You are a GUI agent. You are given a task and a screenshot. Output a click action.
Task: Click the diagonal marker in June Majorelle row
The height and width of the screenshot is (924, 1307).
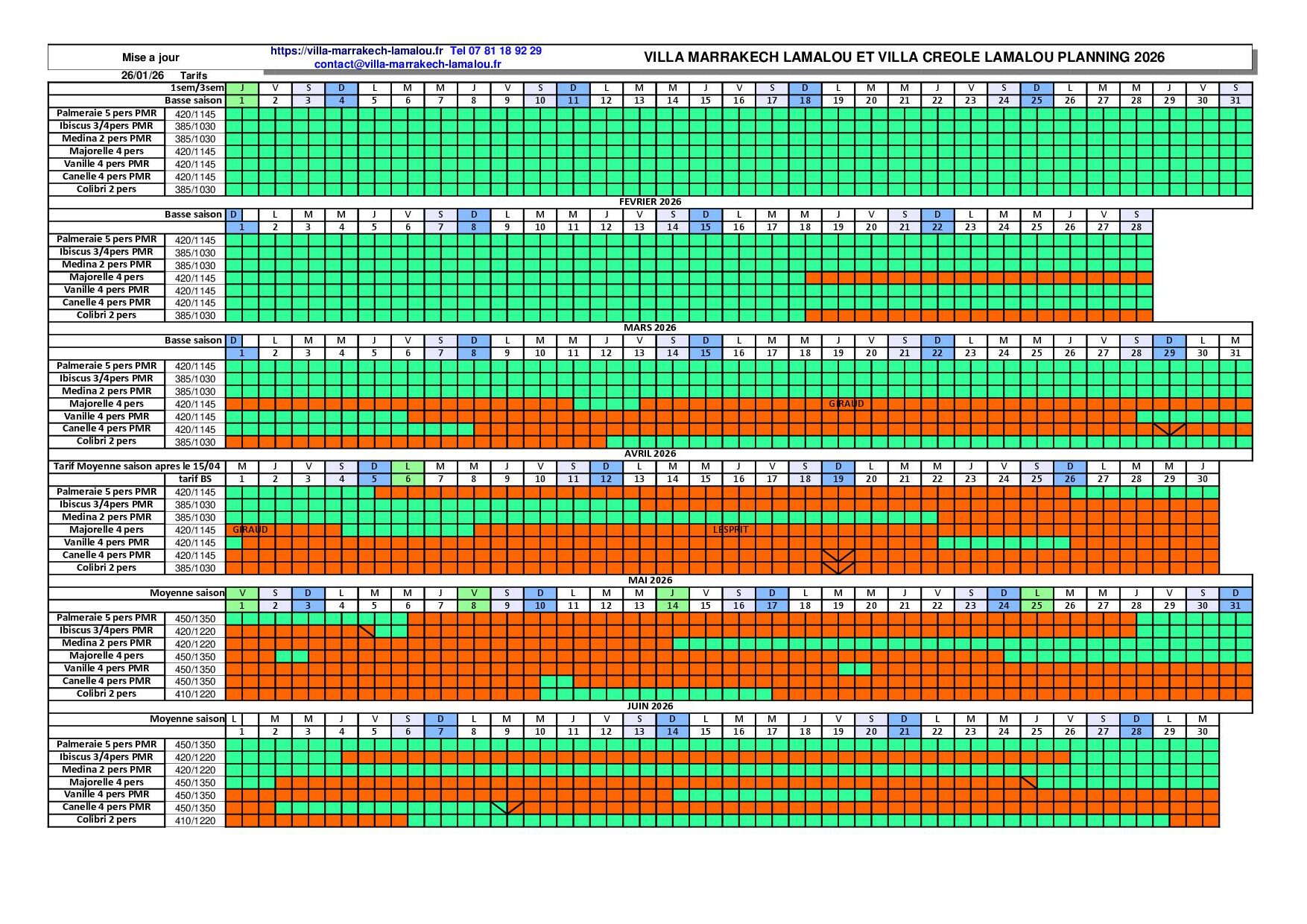(x=1028, y=782)
